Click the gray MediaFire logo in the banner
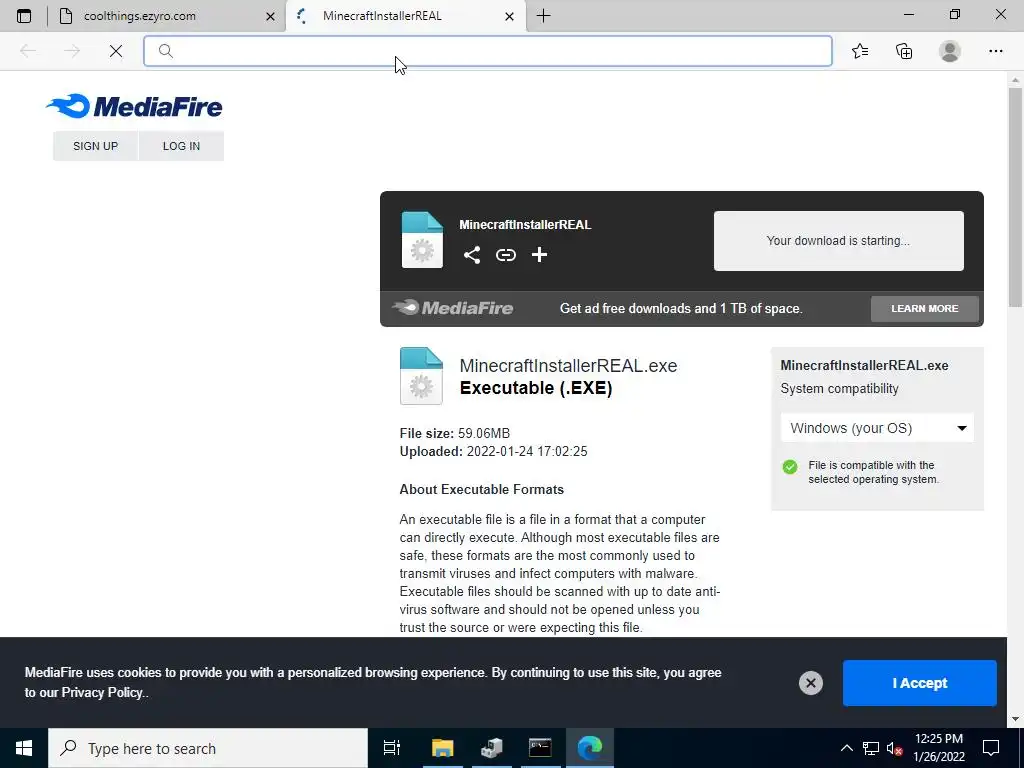The image size is (1024, 768). (453, 308)
